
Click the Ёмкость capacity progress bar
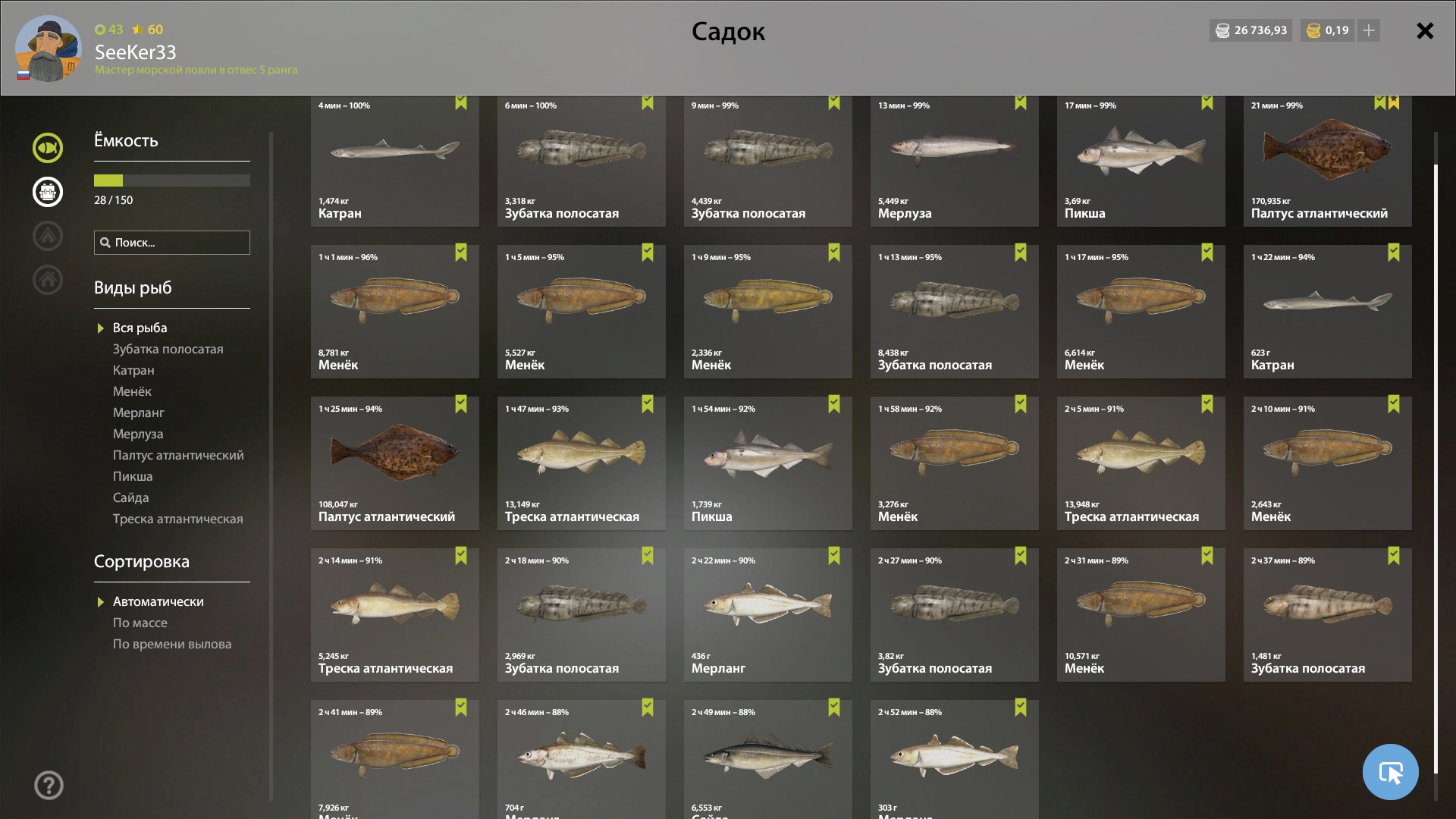(172, 180)
